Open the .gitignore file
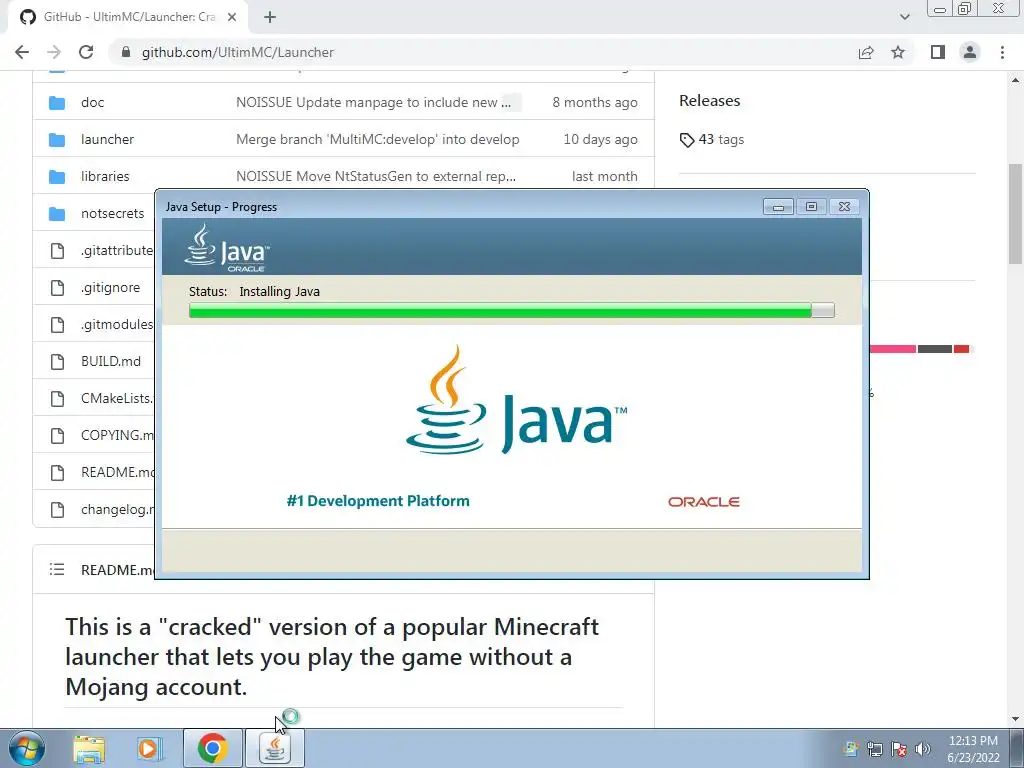 click(x=110, y=287)
